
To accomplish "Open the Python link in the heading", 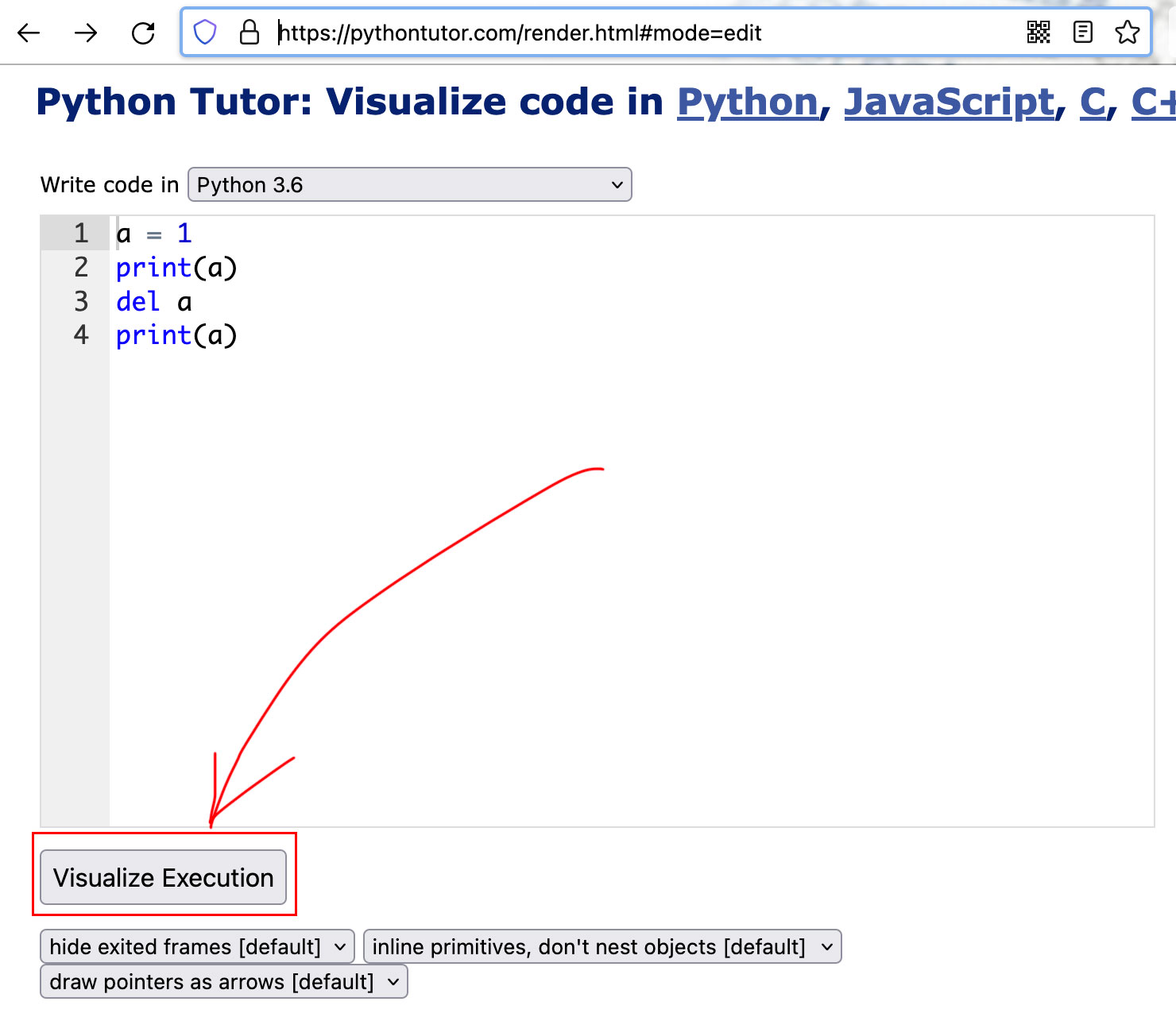I will [748, 102].
